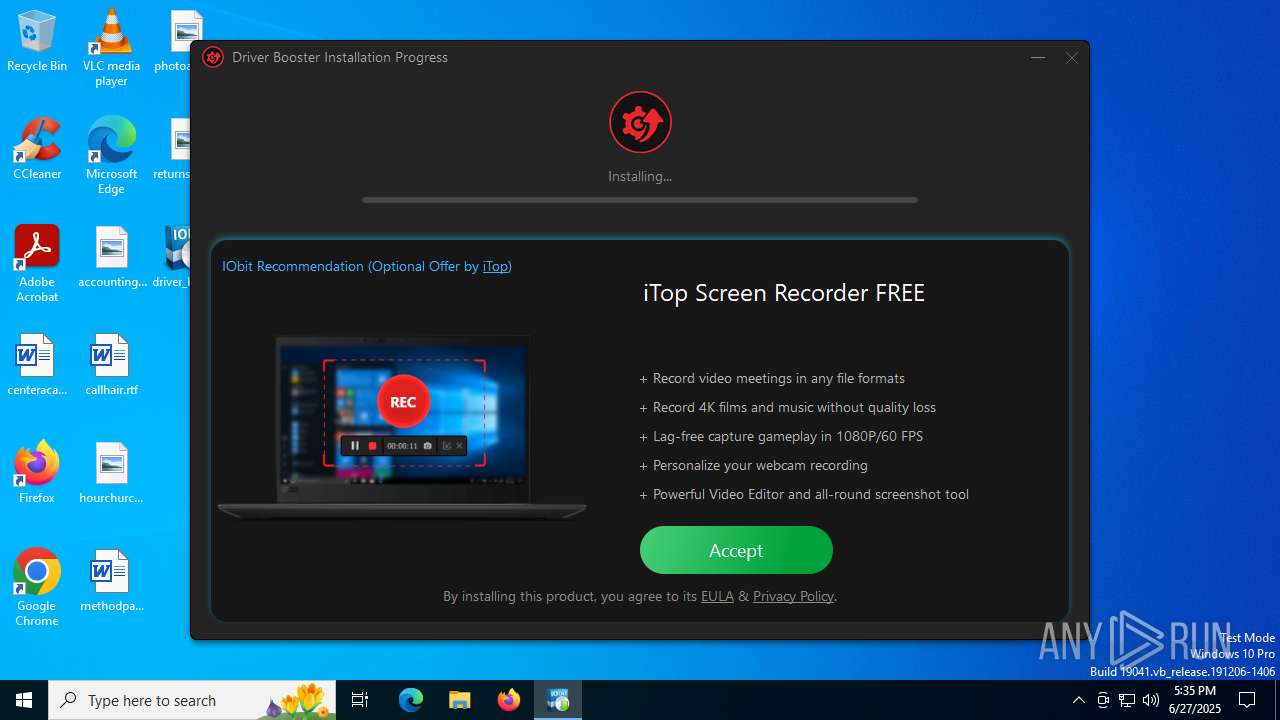Open the Windows Start menu
Image resolution: width=1280 pixels, height=720 pixels.
pos(24,700)
